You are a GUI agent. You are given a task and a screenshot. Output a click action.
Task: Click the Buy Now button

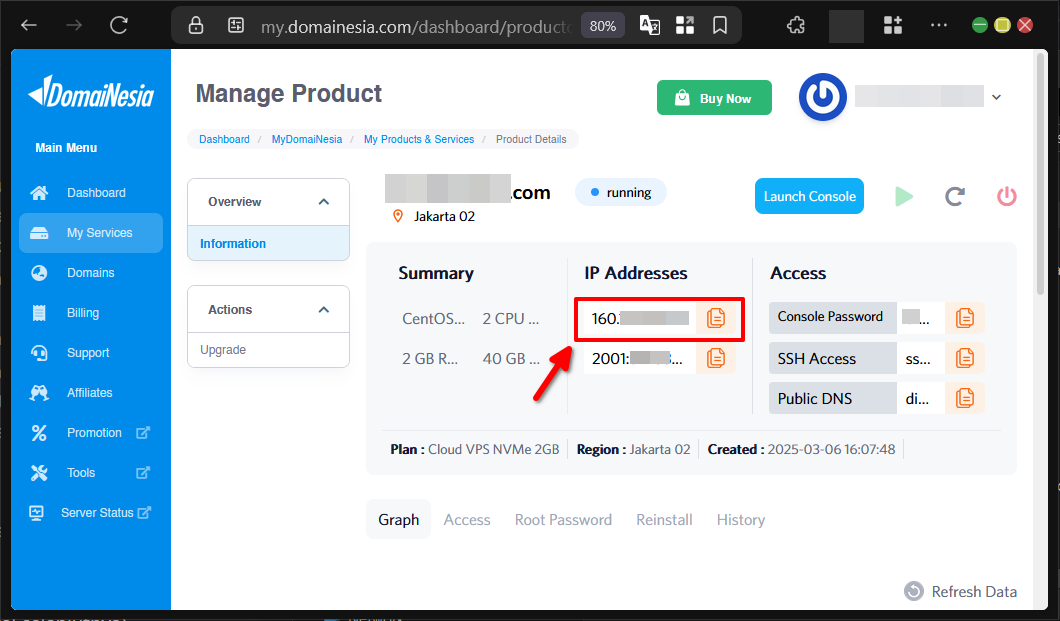pos(714,97)
